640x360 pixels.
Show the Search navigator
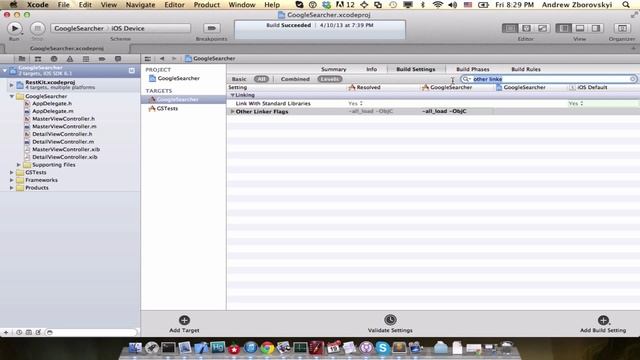point(54,59)
